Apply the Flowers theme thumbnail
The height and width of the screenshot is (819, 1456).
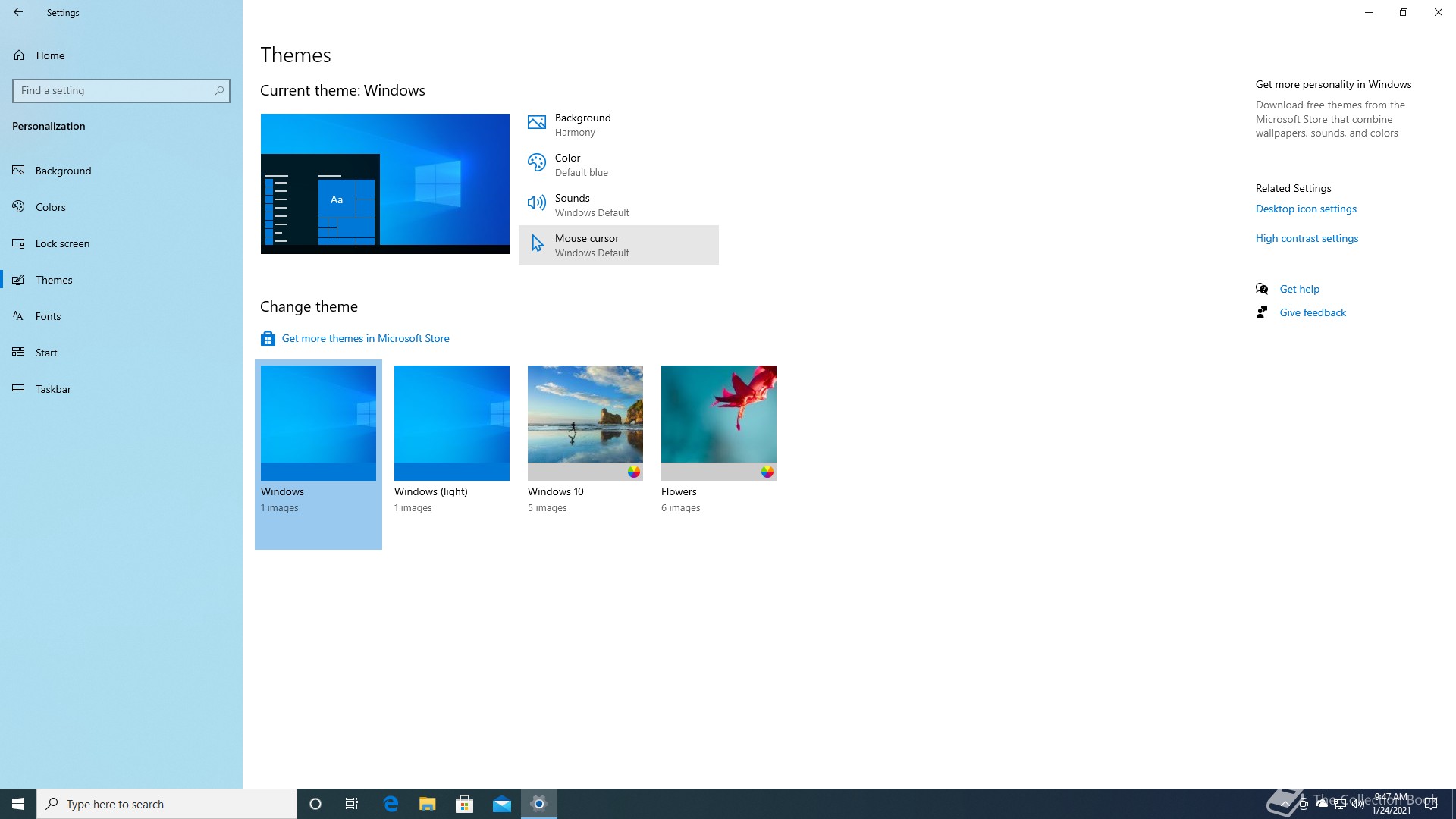coord(718,422)
